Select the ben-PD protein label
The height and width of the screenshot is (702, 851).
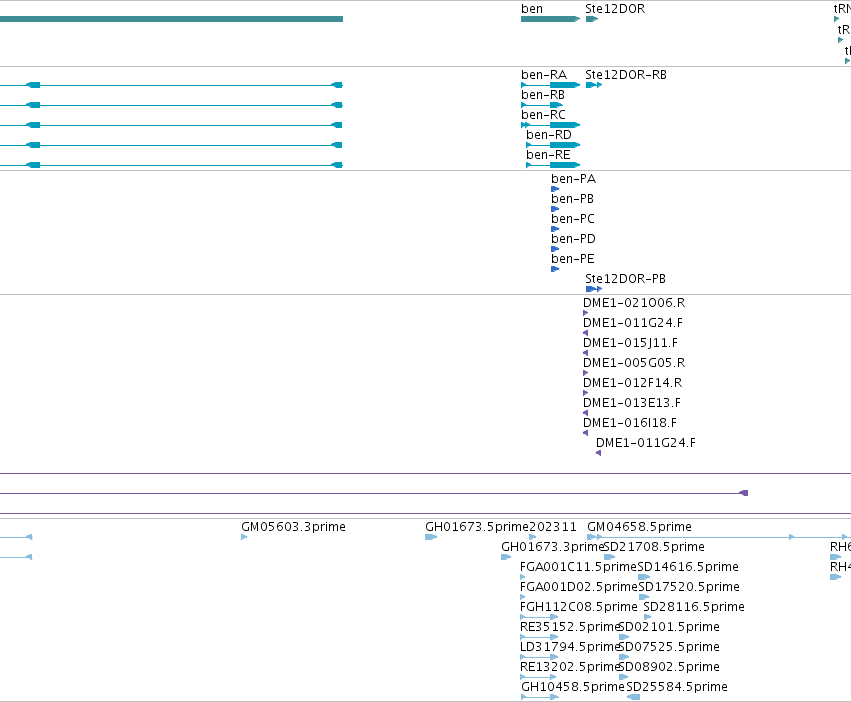(x=573, y=239)
